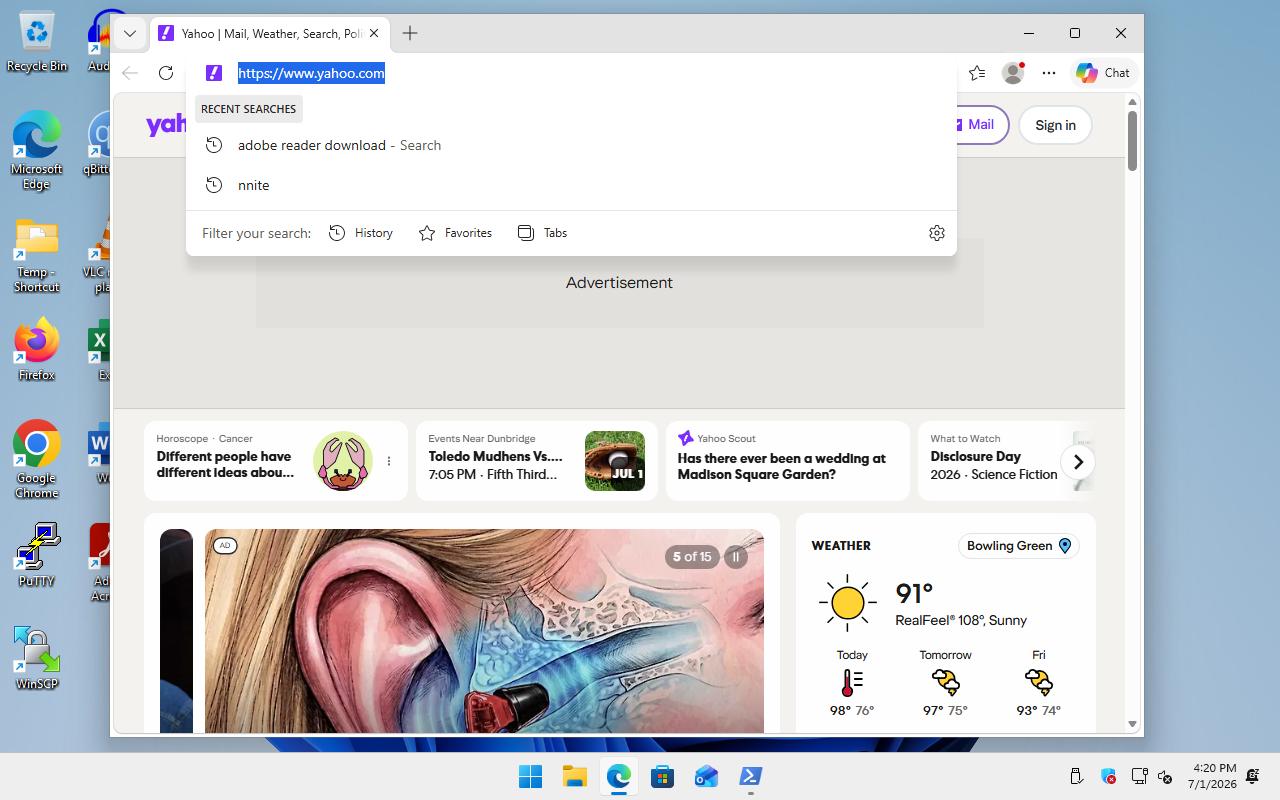Image resolution: width=1280 pixels, height=800 pixels.
Task: Open the Horoscope card three-dot menu
Action: pyautogui.click(x=389, y=461)
